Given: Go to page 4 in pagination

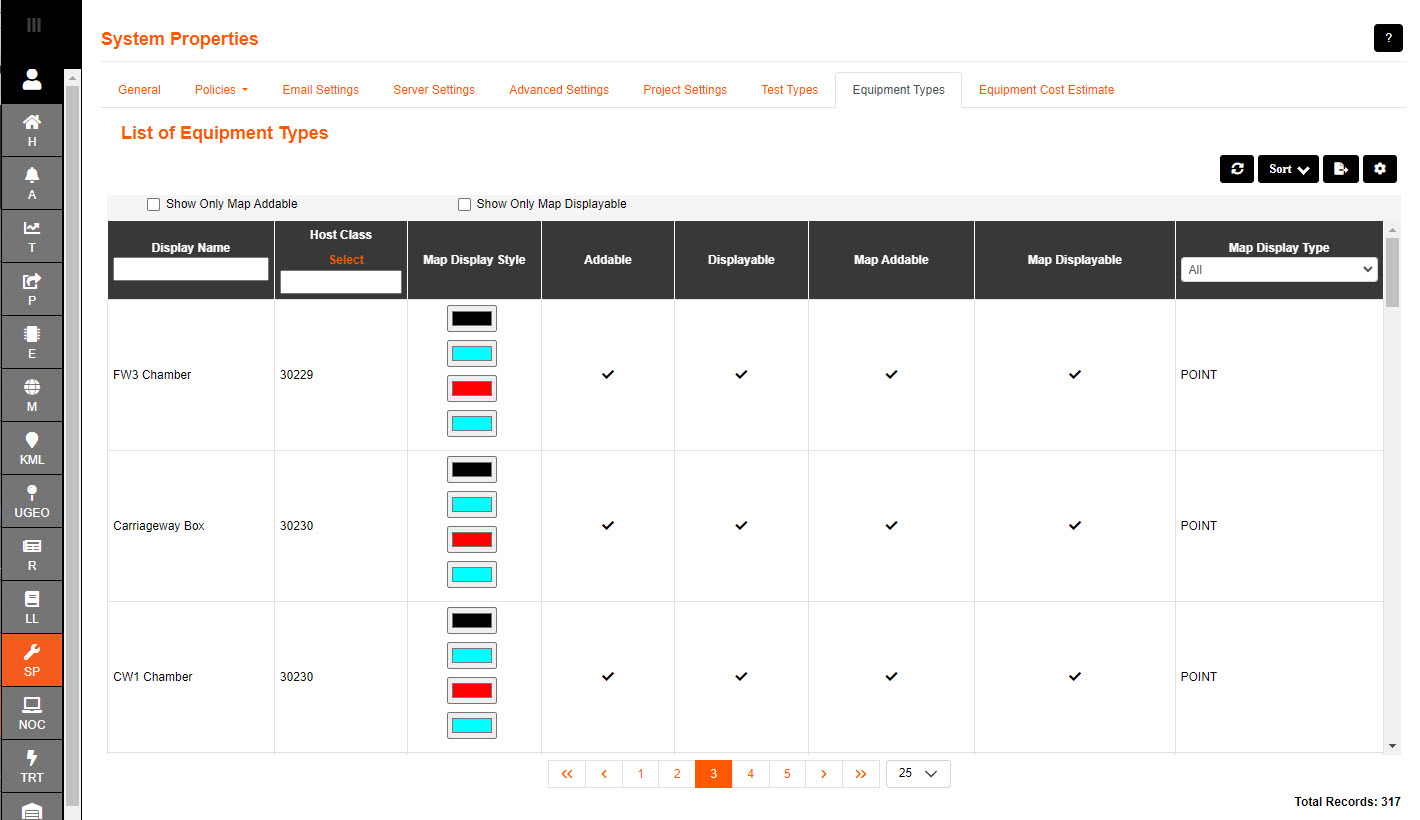Looking at the screenshot, I should click(750, 774).
